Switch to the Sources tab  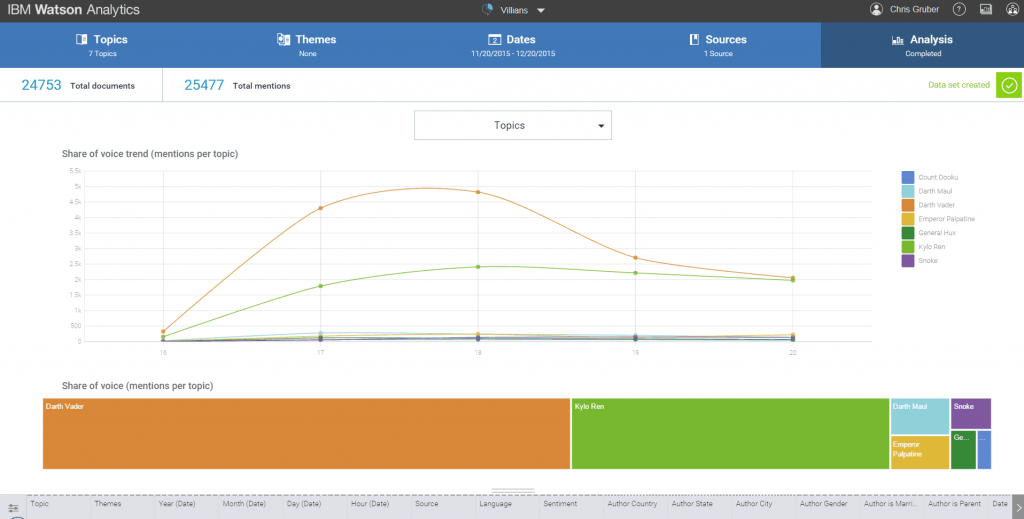pyautogui.click(x=718, y=45)
